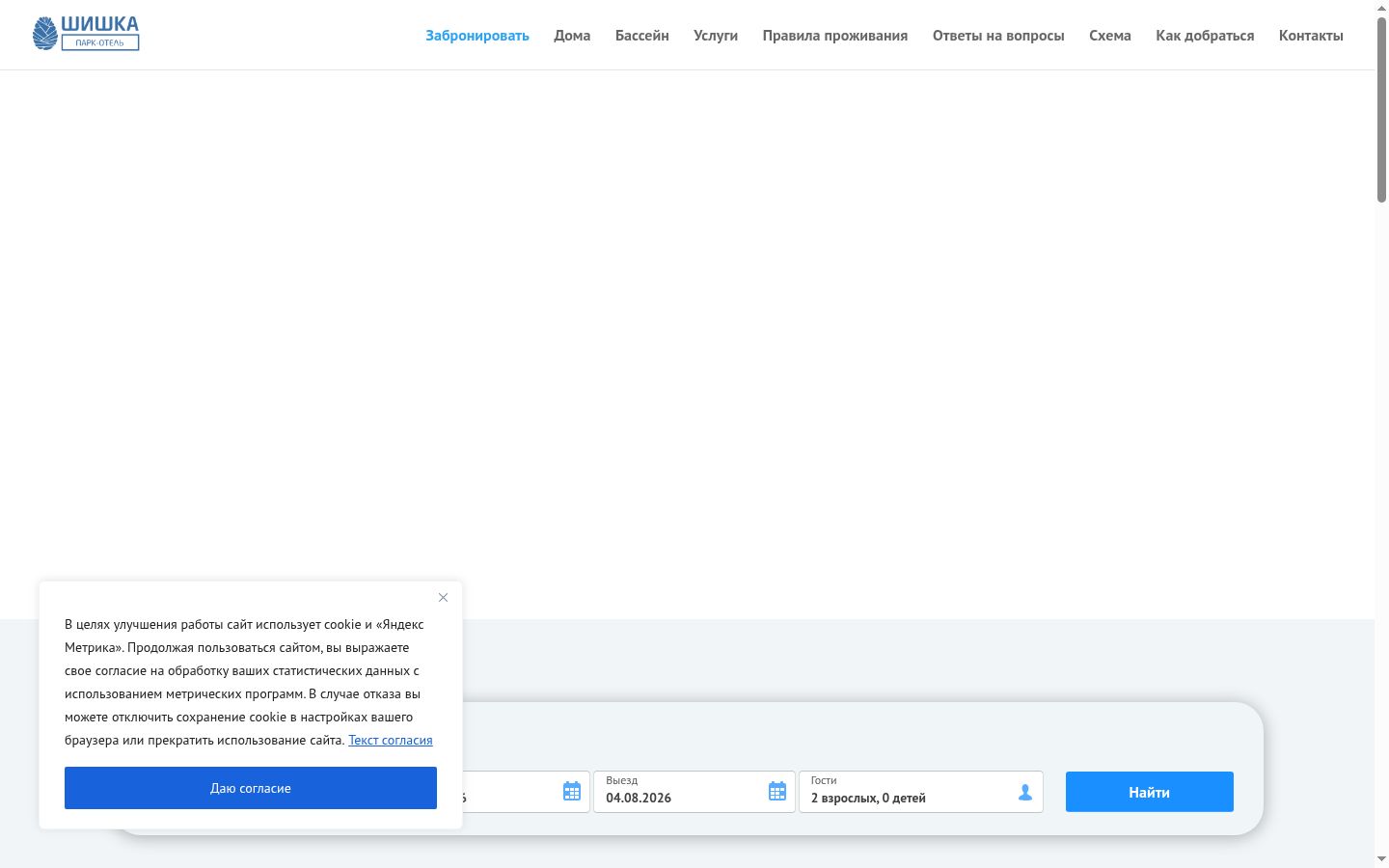Click the Найти search button
This screenshot has width=1389, height=868.
point(1150,792)
